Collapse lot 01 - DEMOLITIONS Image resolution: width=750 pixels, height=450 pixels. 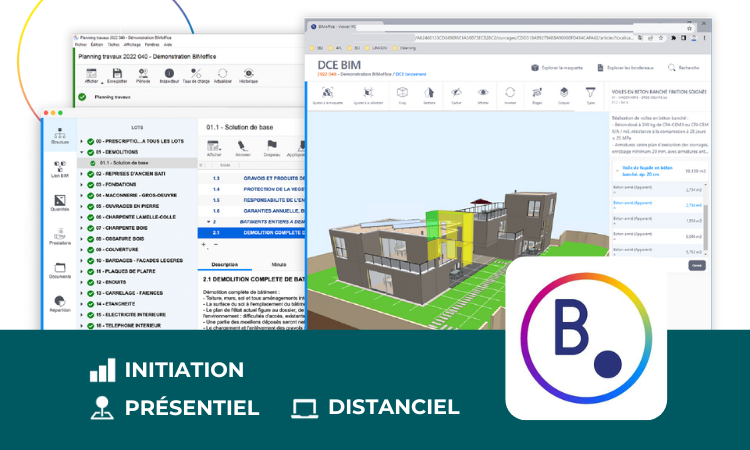point(82,152)
